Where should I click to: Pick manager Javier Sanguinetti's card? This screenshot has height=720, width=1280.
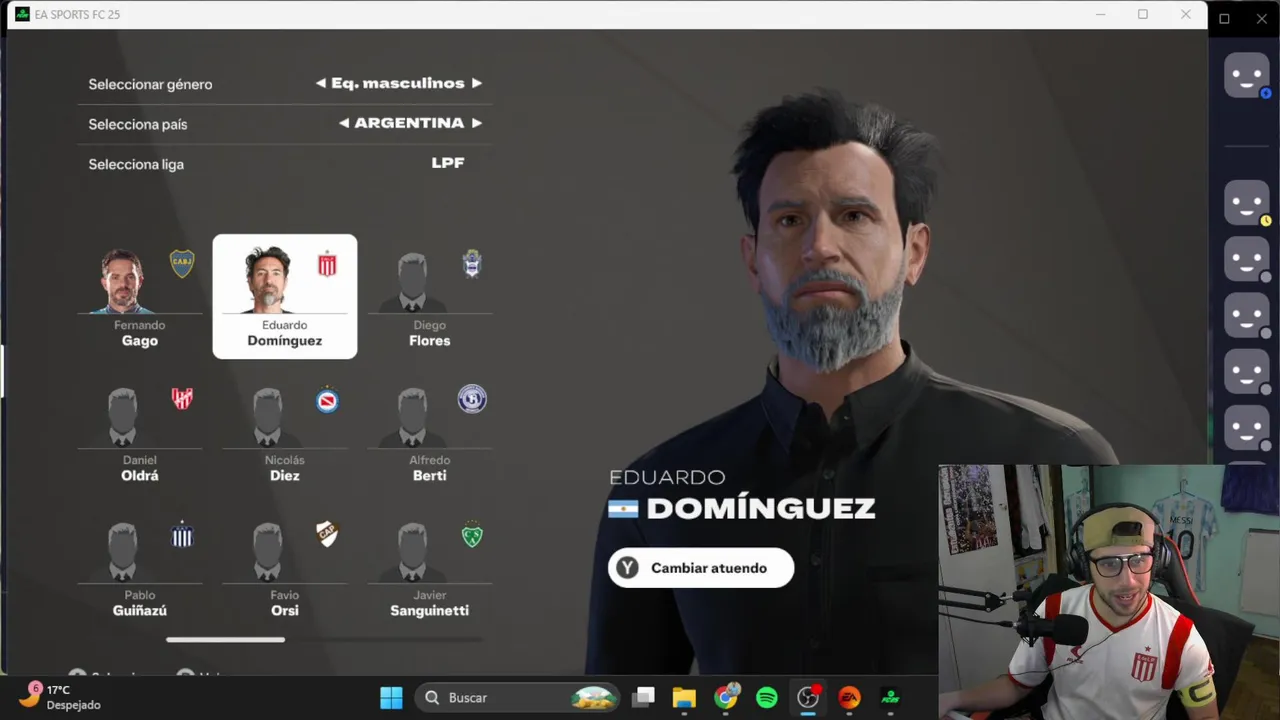tap(430, 568)
